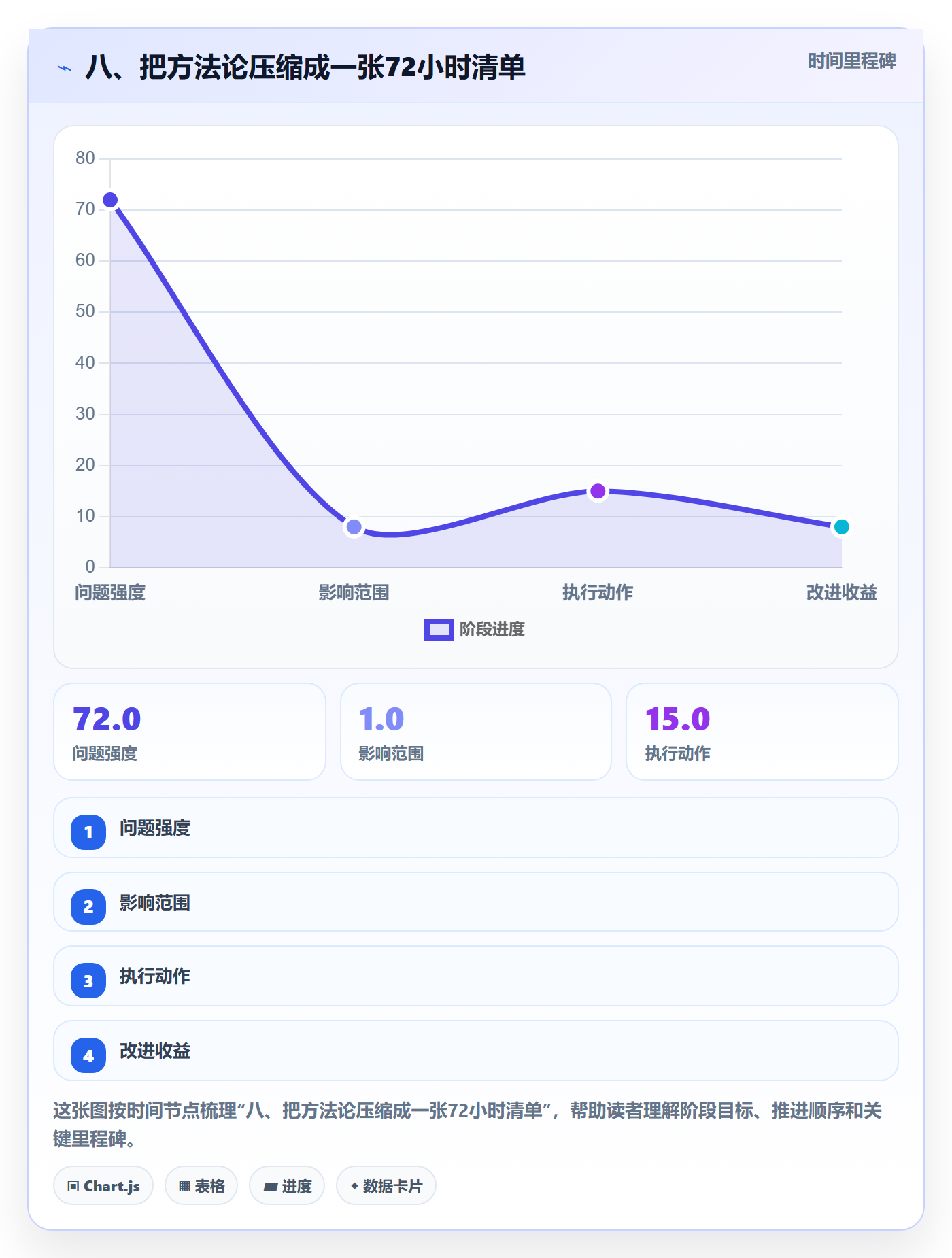Toggle the 阶段进度 legend swatch
Viewport: 952px width, 1258px height.
[x=439, y=630]
